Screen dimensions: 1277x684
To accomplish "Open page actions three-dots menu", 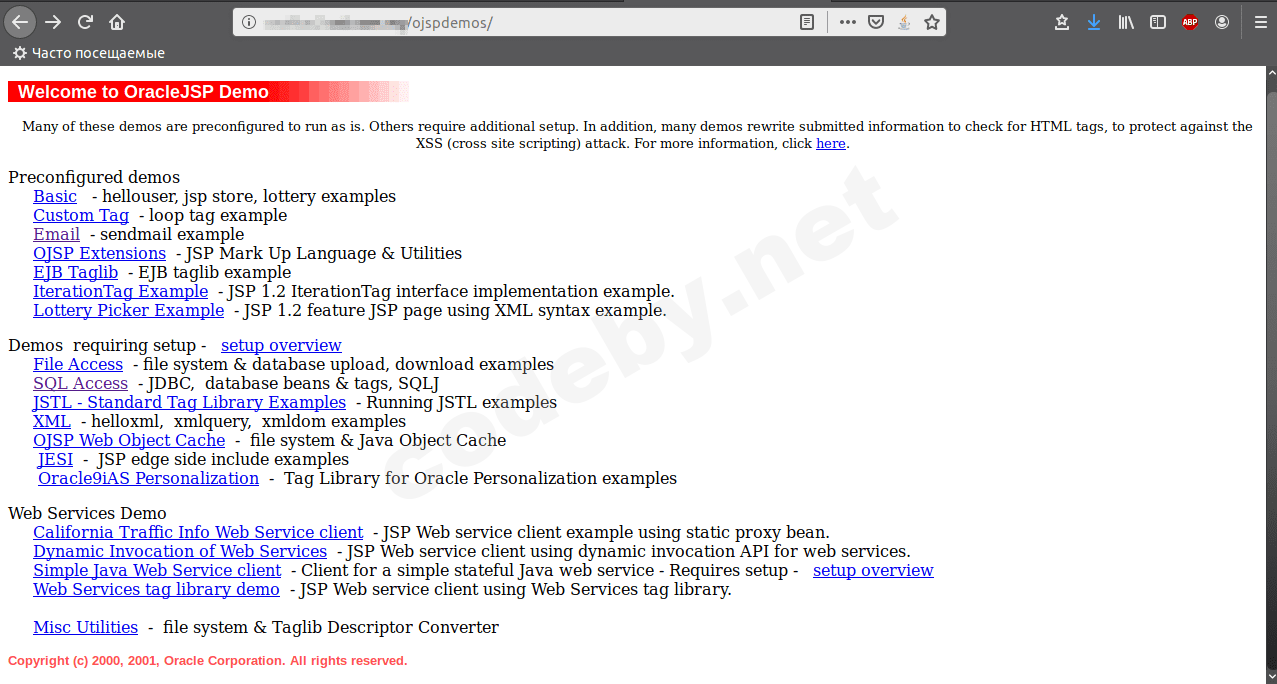I will click(847, 22).
